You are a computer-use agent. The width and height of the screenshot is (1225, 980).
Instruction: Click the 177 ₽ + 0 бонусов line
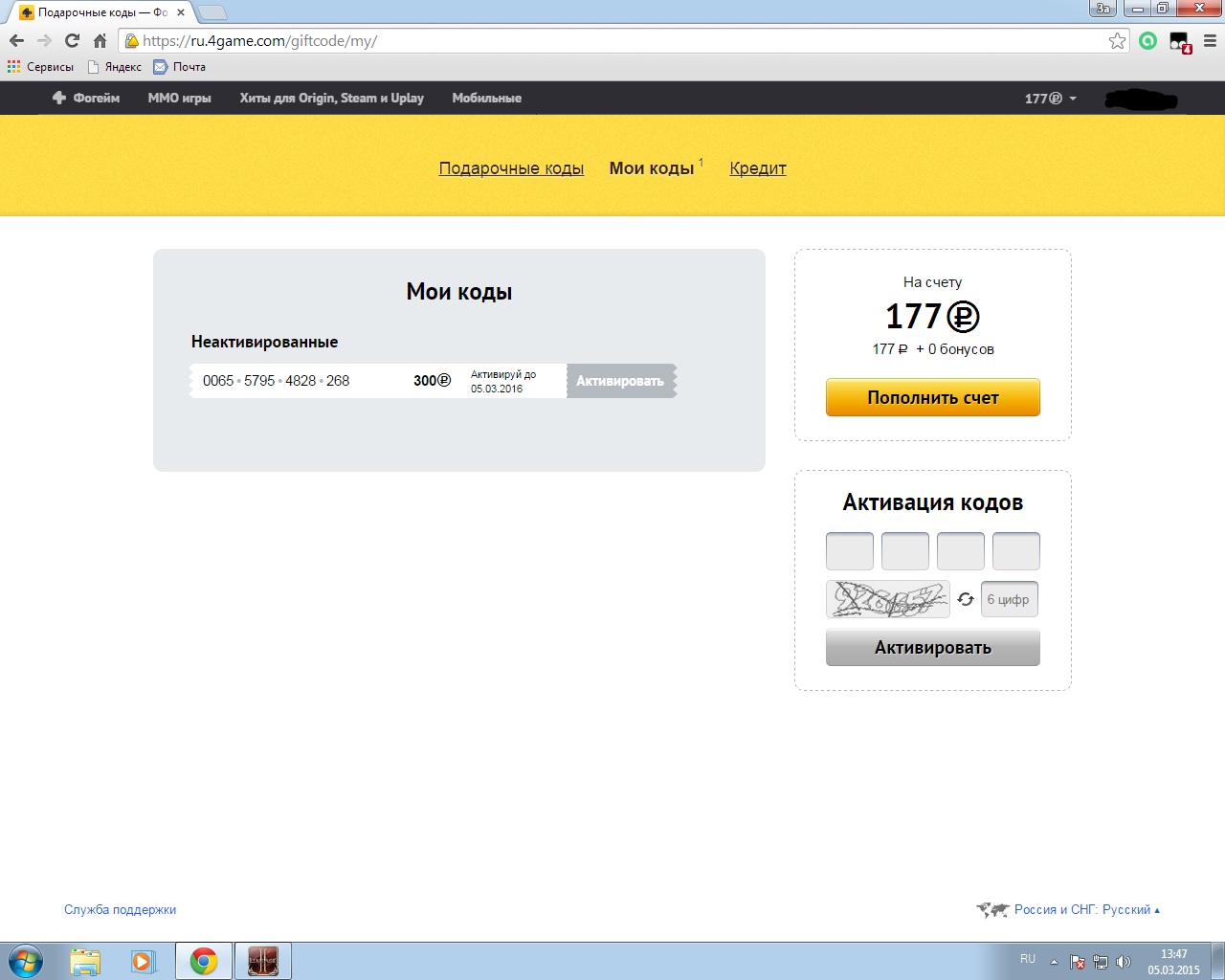point(933,349)
